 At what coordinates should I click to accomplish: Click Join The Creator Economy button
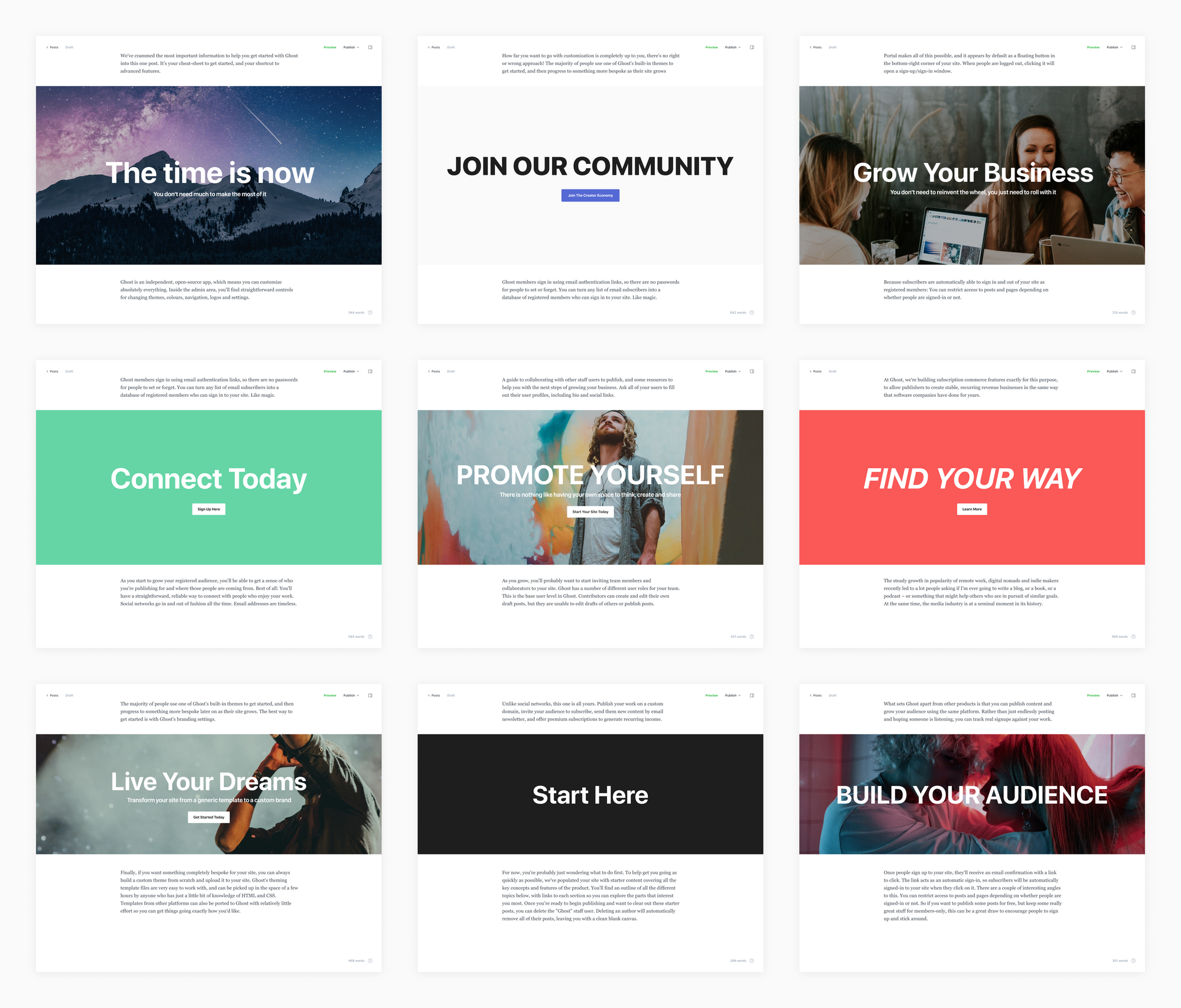click(x=591, y=195)
